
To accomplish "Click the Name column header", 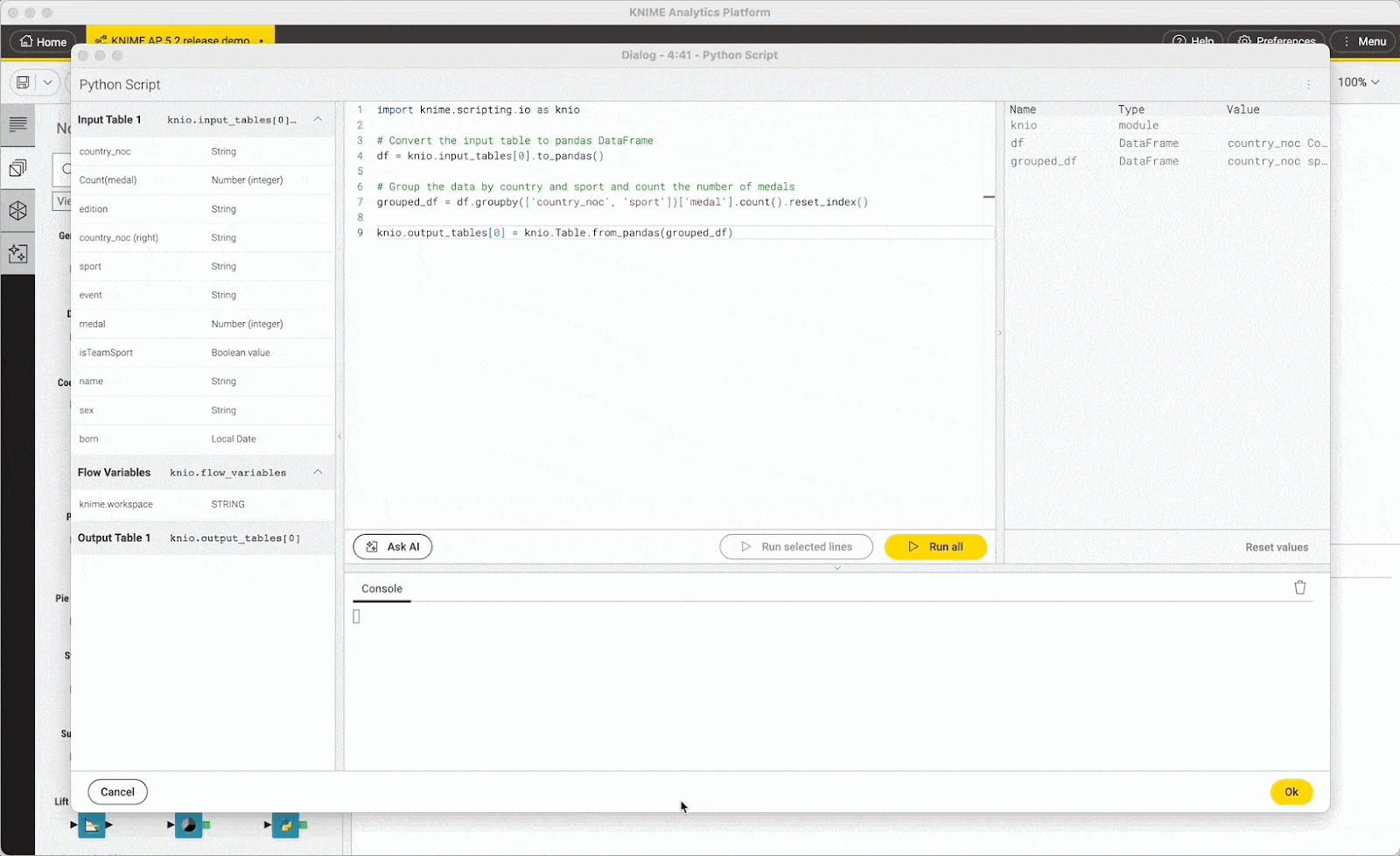I will [1023, 109].
